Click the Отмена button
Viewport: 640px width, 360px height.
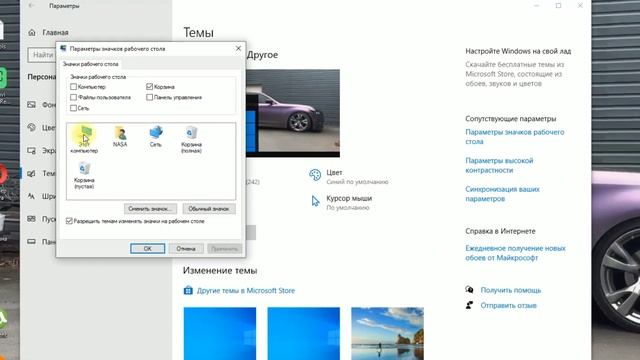[186, 248]
